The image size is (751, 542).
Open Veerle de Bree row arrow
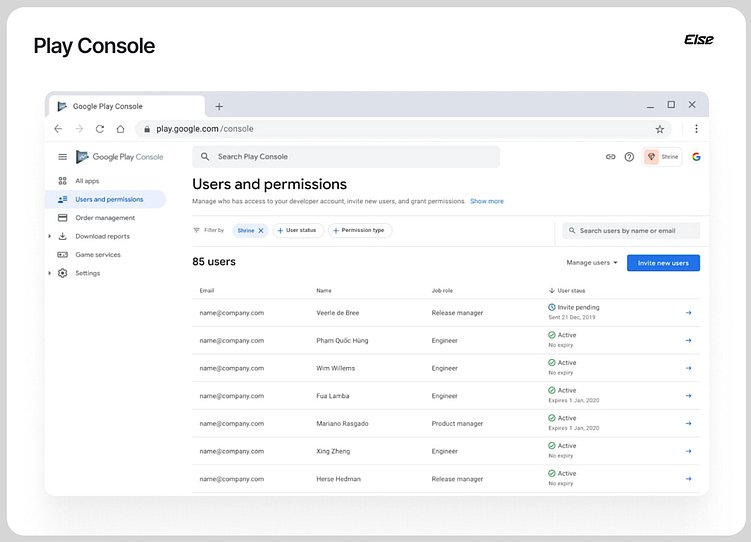pos(688,313)
